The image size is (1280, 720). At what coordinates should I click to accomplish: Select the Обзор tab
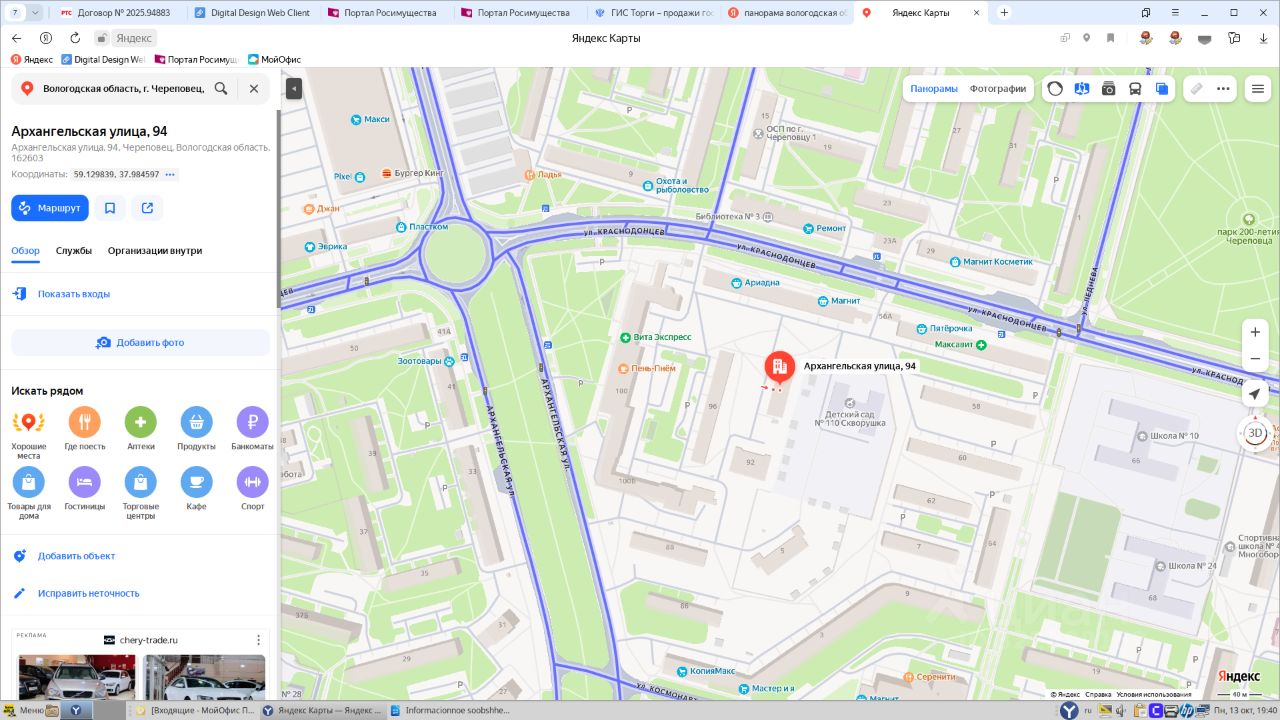click(25, 251)
